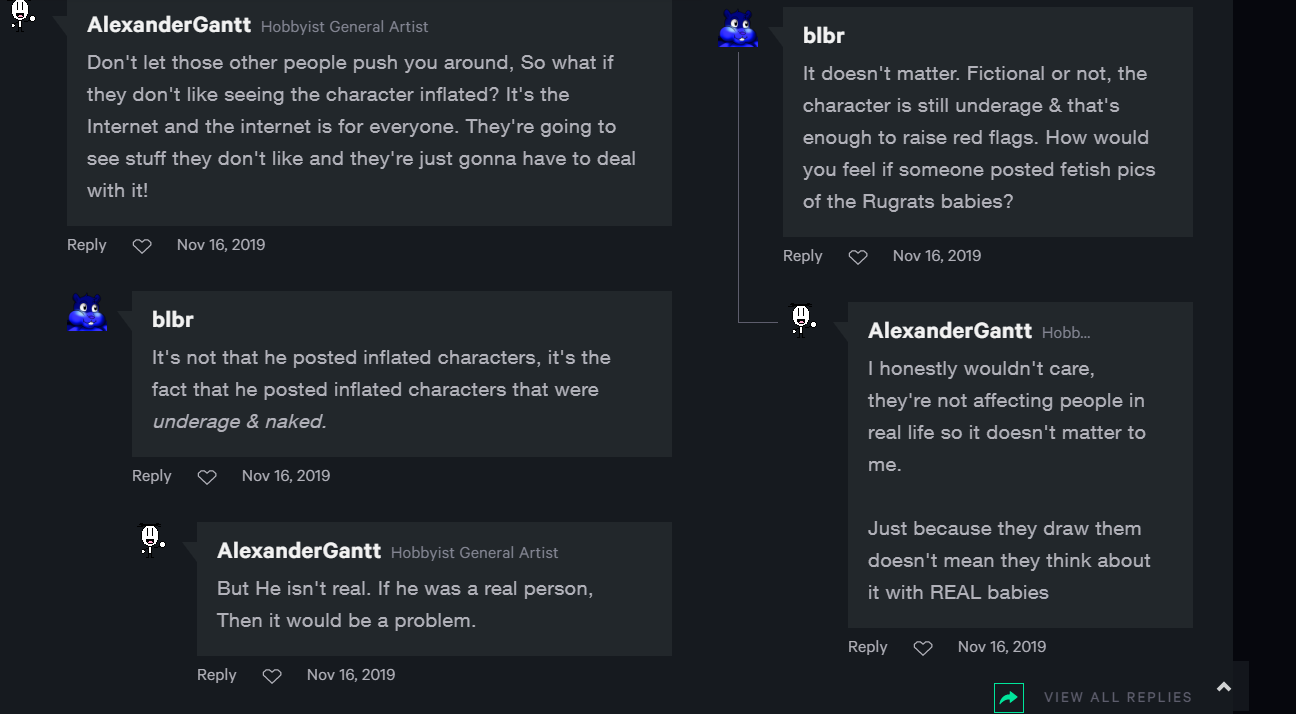The width and height of the screenshot is (1296, 714).
Task: Open blbr's profile name in right column
Action: 824,36
